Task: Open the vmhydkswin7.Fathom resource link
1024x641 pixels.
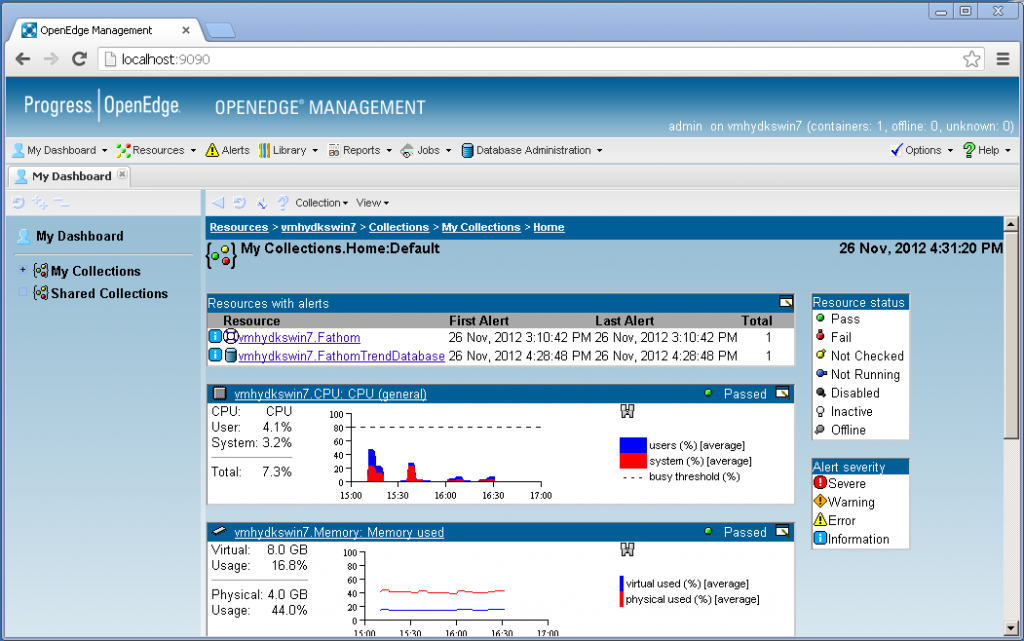Action: click(x=299, y=337)
